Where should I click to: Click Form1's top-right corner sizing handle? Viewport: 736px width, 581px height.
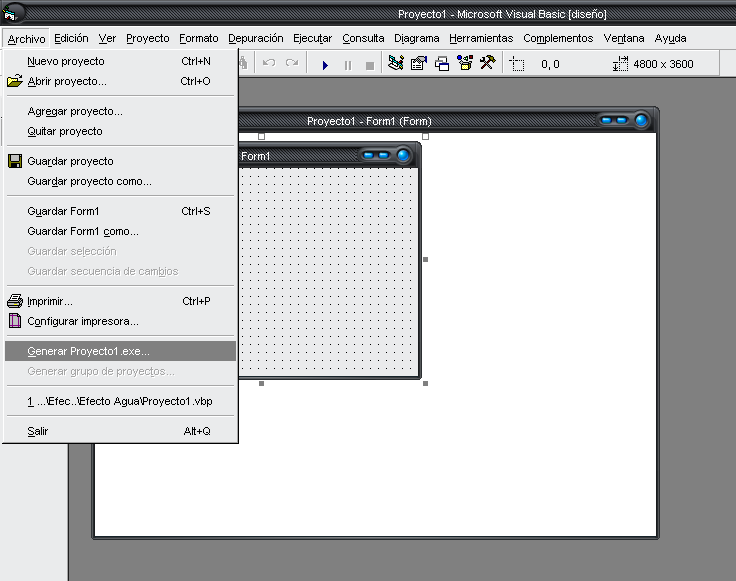click(425, 137)
